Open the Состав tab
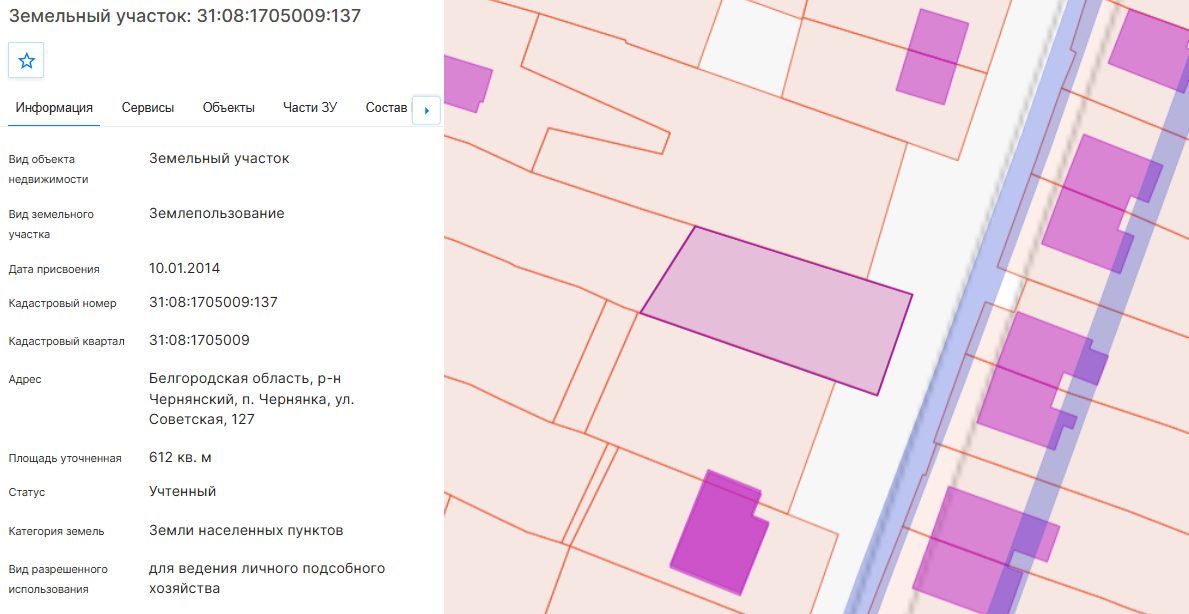Viewport: 1189px width, 614px height. point(387,108)
